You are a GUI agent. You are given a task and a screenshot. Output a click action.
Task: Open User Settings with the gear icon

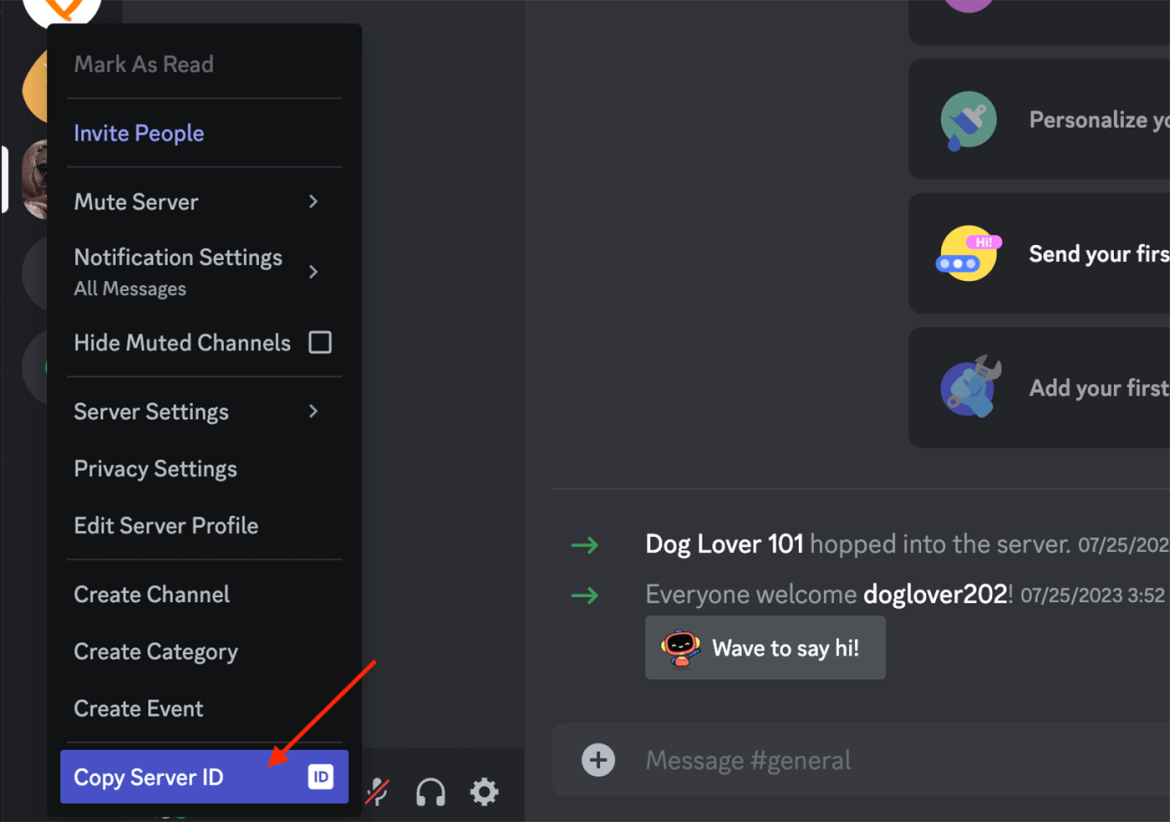click(484, 791)
